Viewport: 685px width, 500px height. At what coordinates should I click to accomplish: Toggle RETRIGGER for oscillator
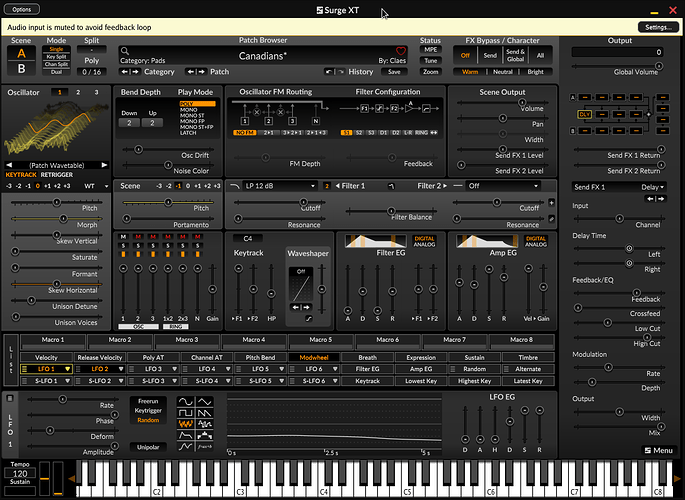57,175
